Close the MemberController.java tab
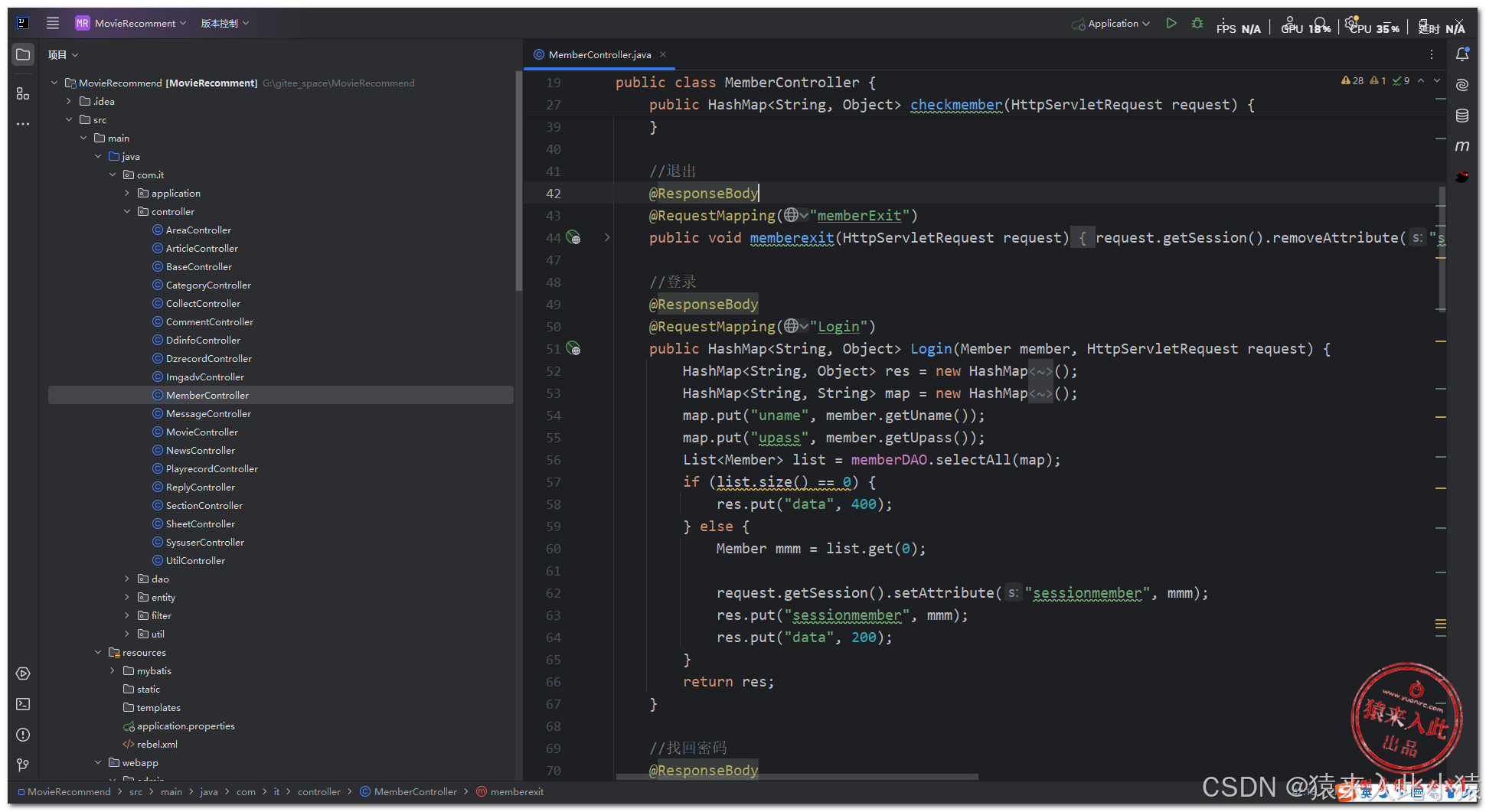This screenshot has width=1486, height=812. (x=663, y=54)
